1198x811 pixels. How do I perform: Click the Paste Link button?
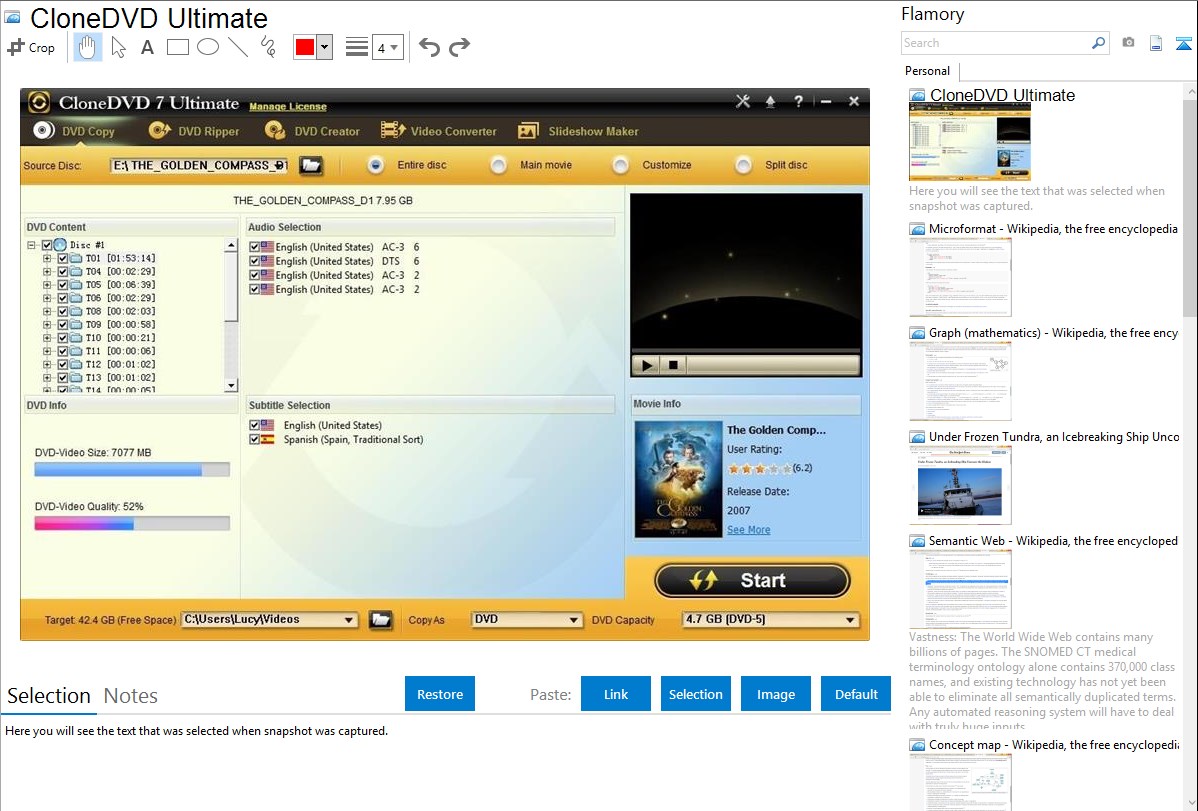(x=616, y=694)
